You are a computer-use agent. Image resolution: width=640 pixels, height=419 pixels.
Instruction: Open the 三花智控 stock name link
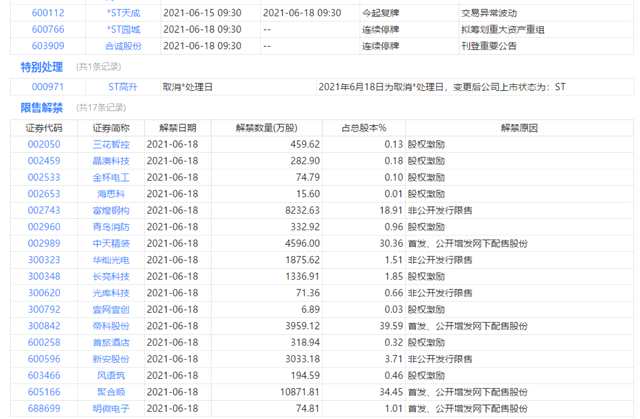111,144
